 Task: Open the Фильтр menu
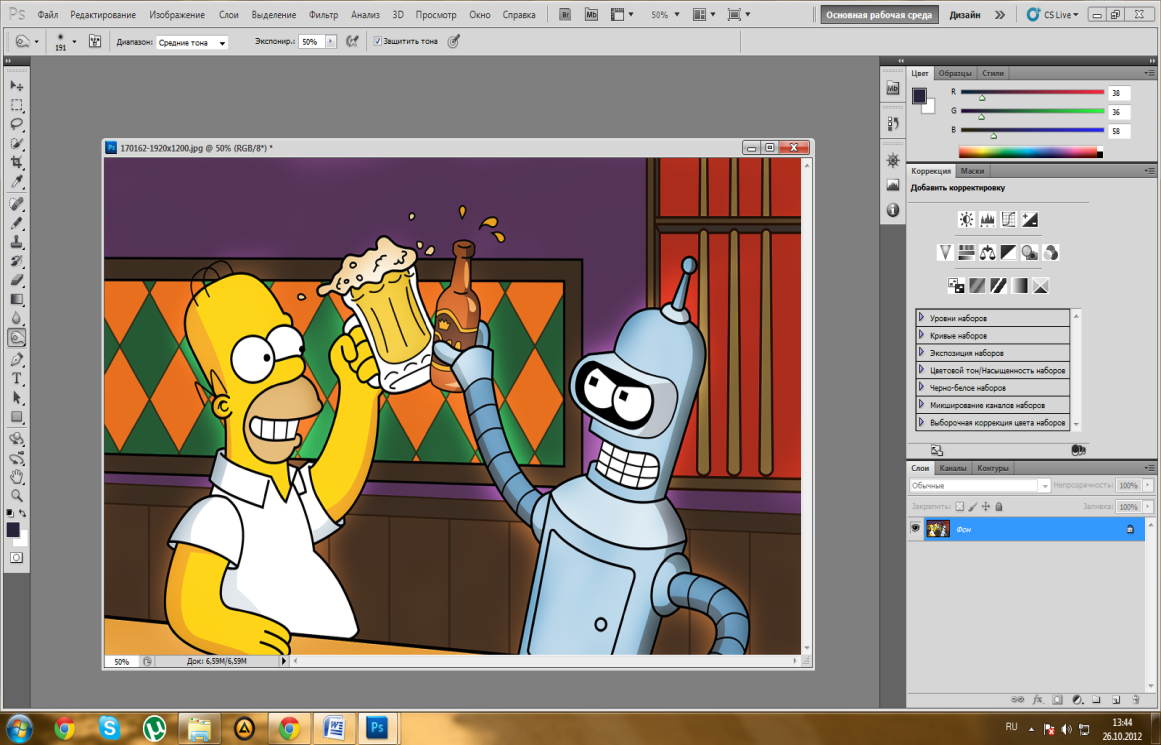pyautogui.click(x=323, y=15)
